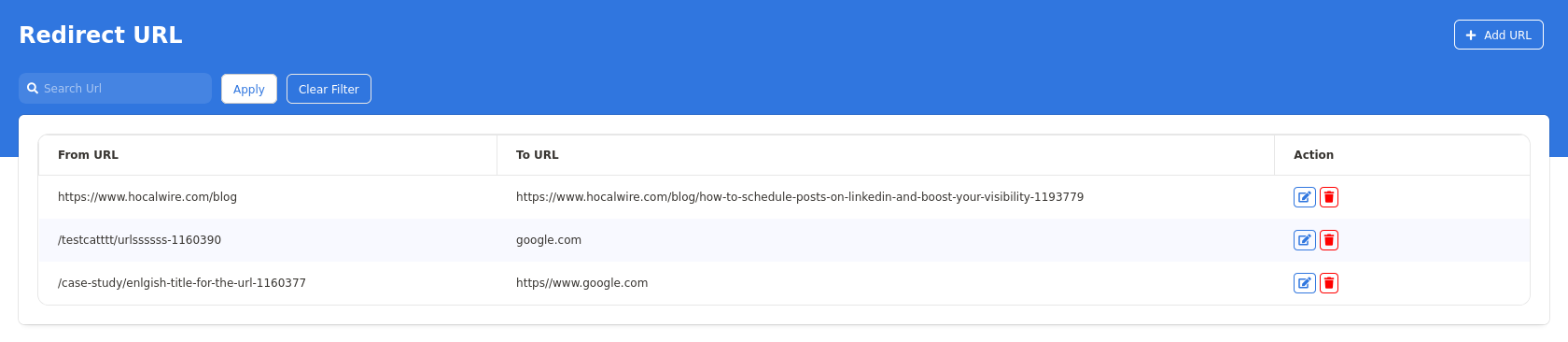This screenshot has width=1568, height=342.
Task: Click the plus icon beside Add URL
Action: [1471, 36]
